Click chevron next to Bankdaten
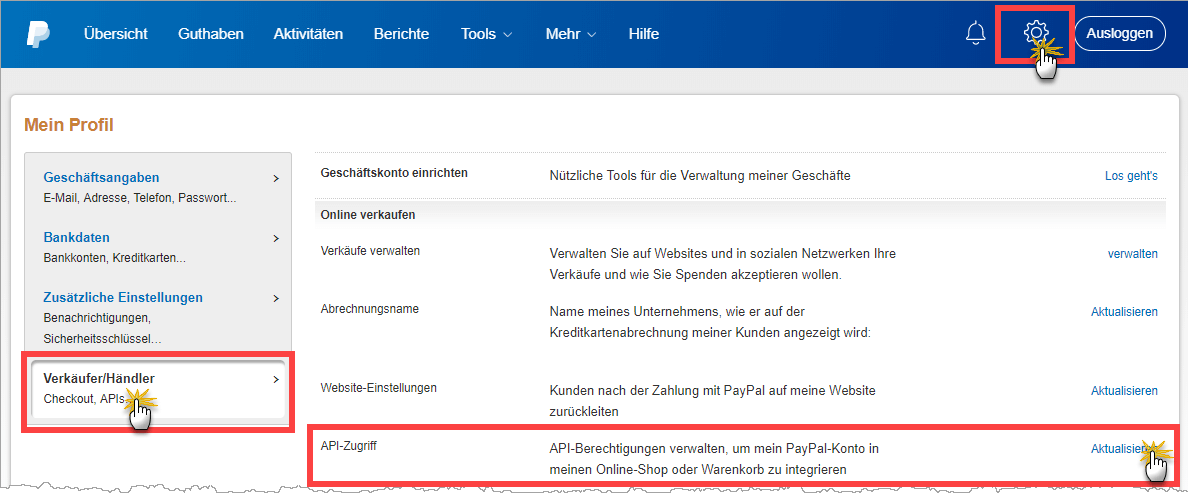 276,239
